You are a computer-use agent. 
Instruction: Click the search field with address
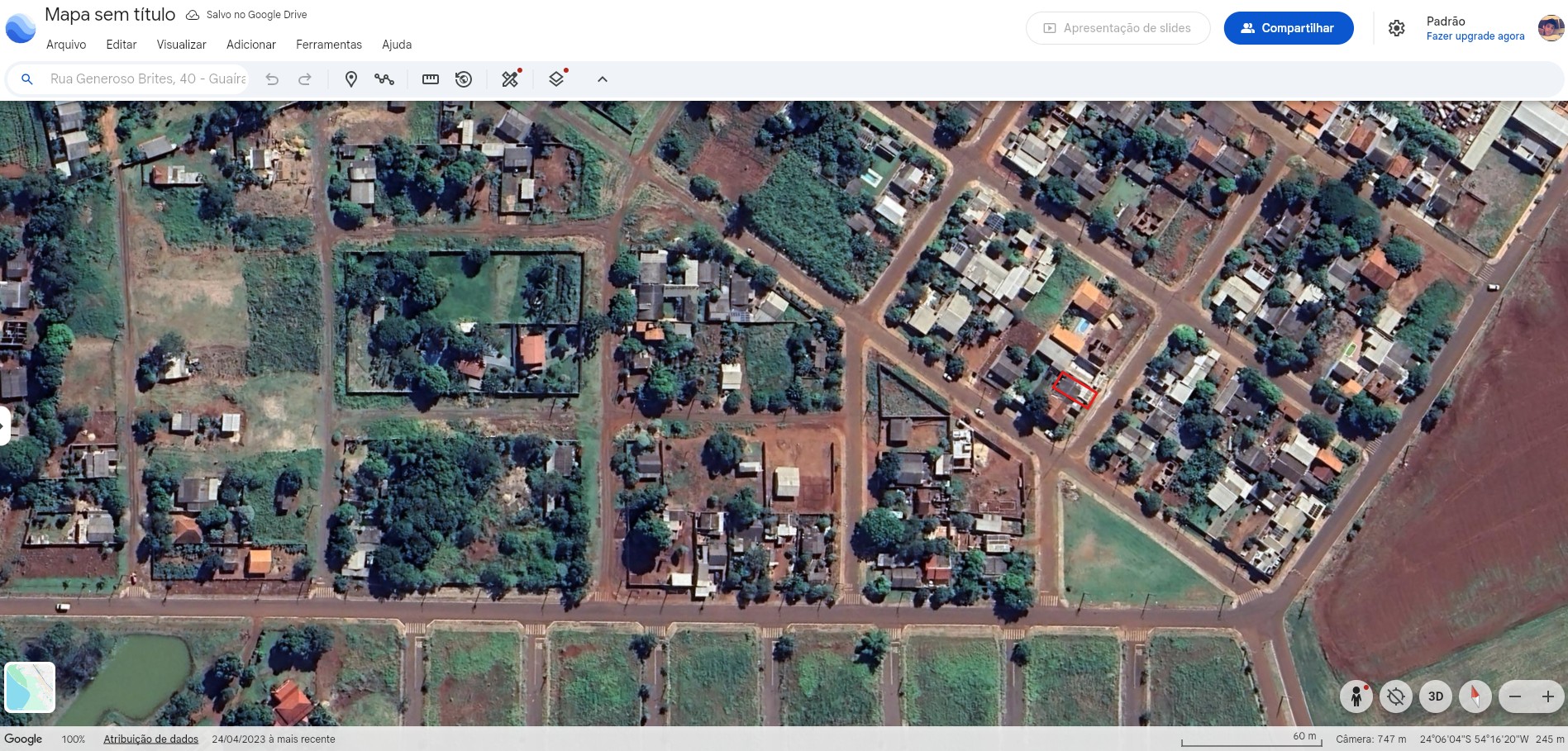(x=147, y=79)
